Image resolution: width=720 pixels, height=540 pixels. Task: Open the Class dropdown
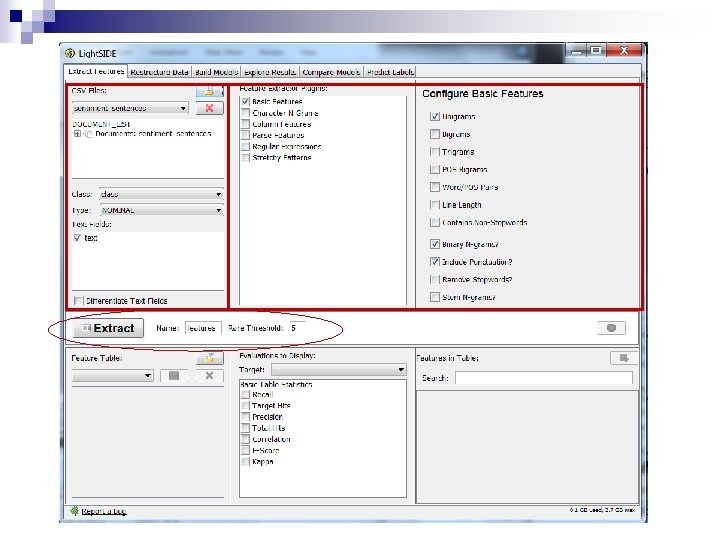pos(161,194)
